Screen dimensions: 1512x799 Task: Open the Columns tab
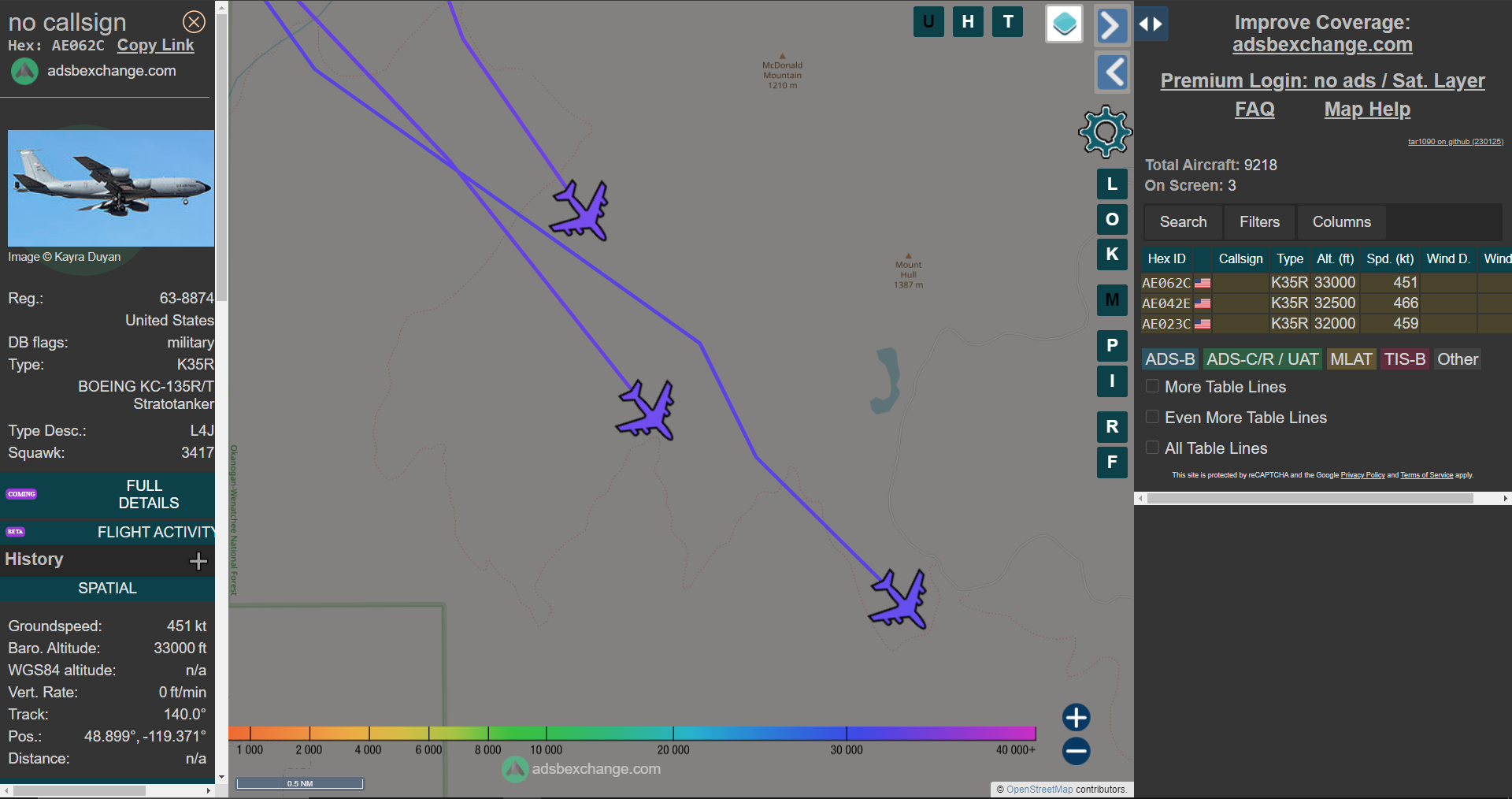1341,222
